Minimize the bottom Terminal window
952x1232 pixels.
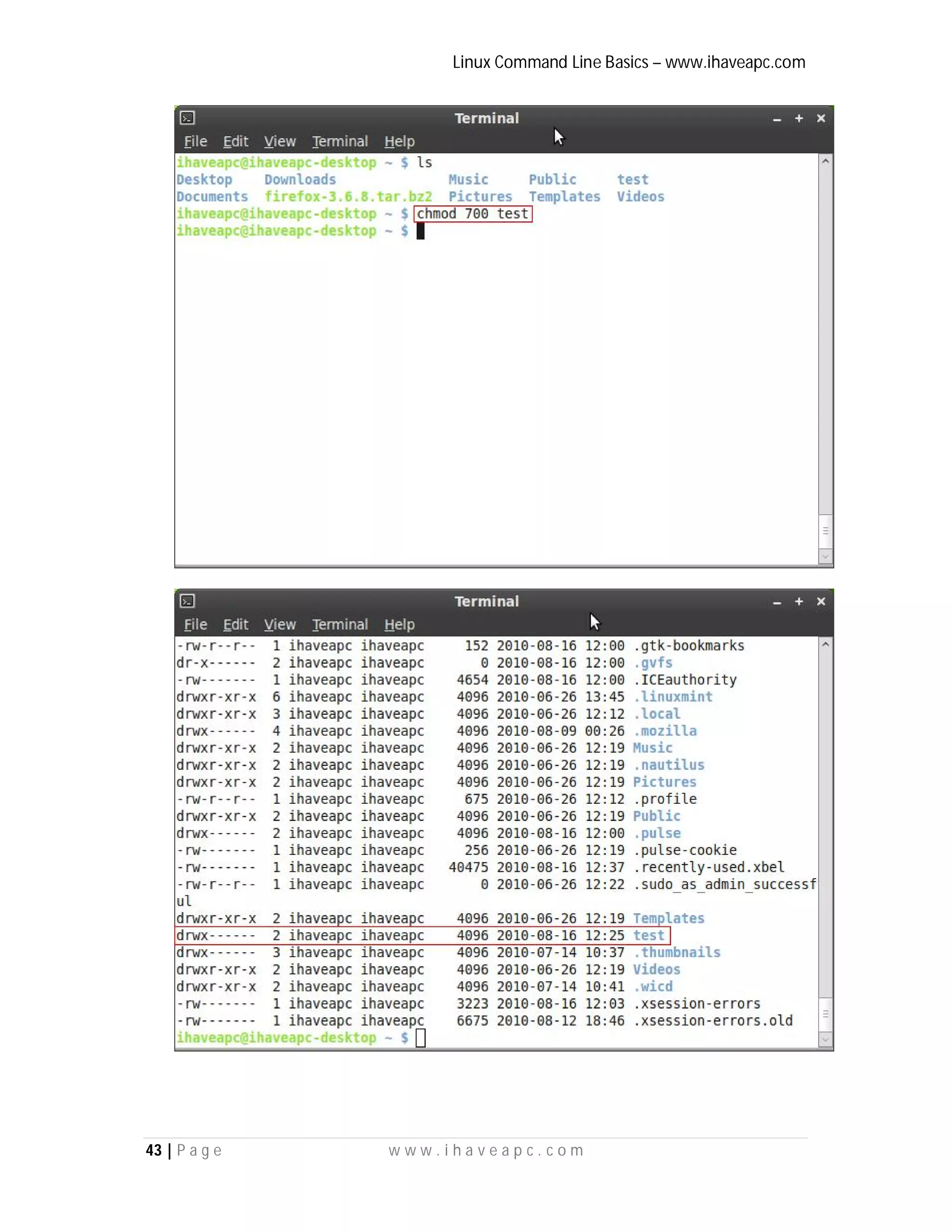(x=777, y=603)
